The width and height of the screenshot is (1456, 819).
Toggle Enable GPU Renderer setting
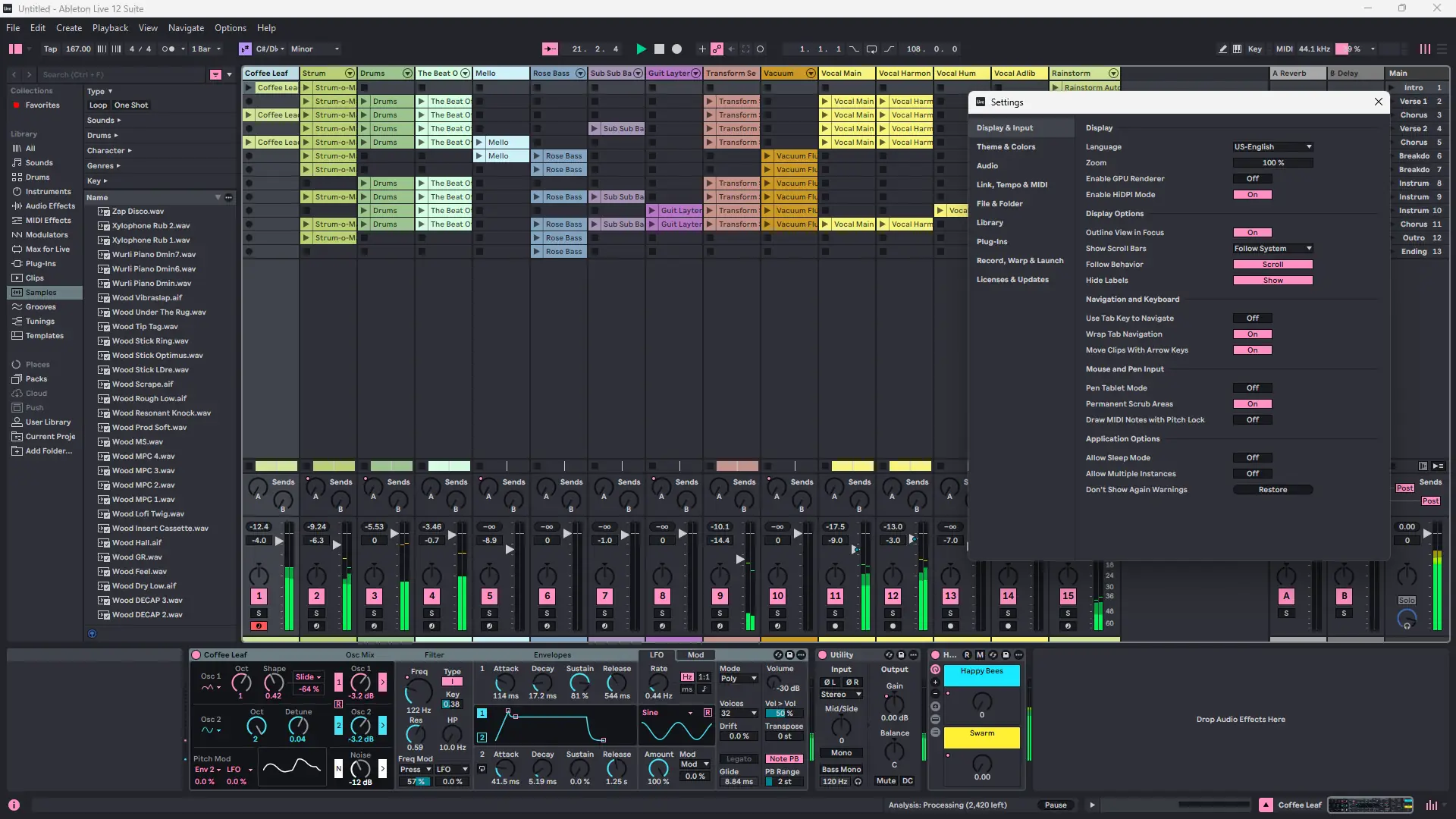click(1252, 179)
